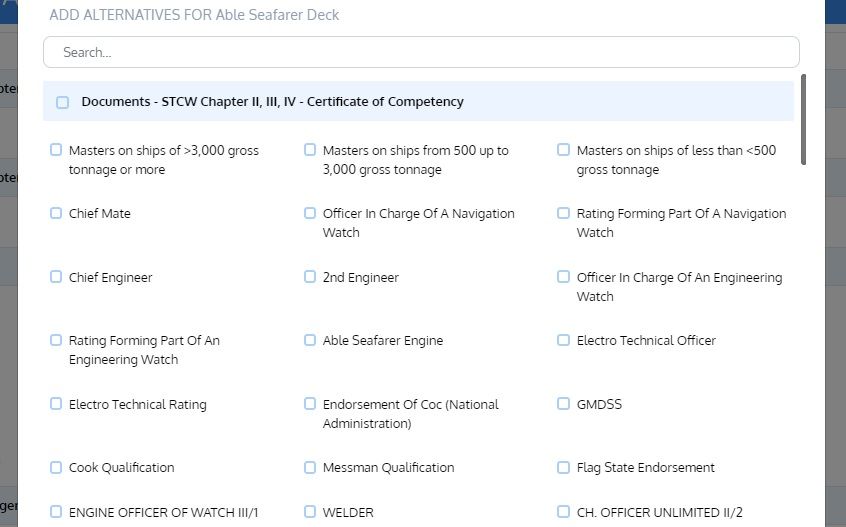Viewport: 846px width, 527px height.
Task: Select the Messman Qualification checkbox
Action: tap(310, 467)
